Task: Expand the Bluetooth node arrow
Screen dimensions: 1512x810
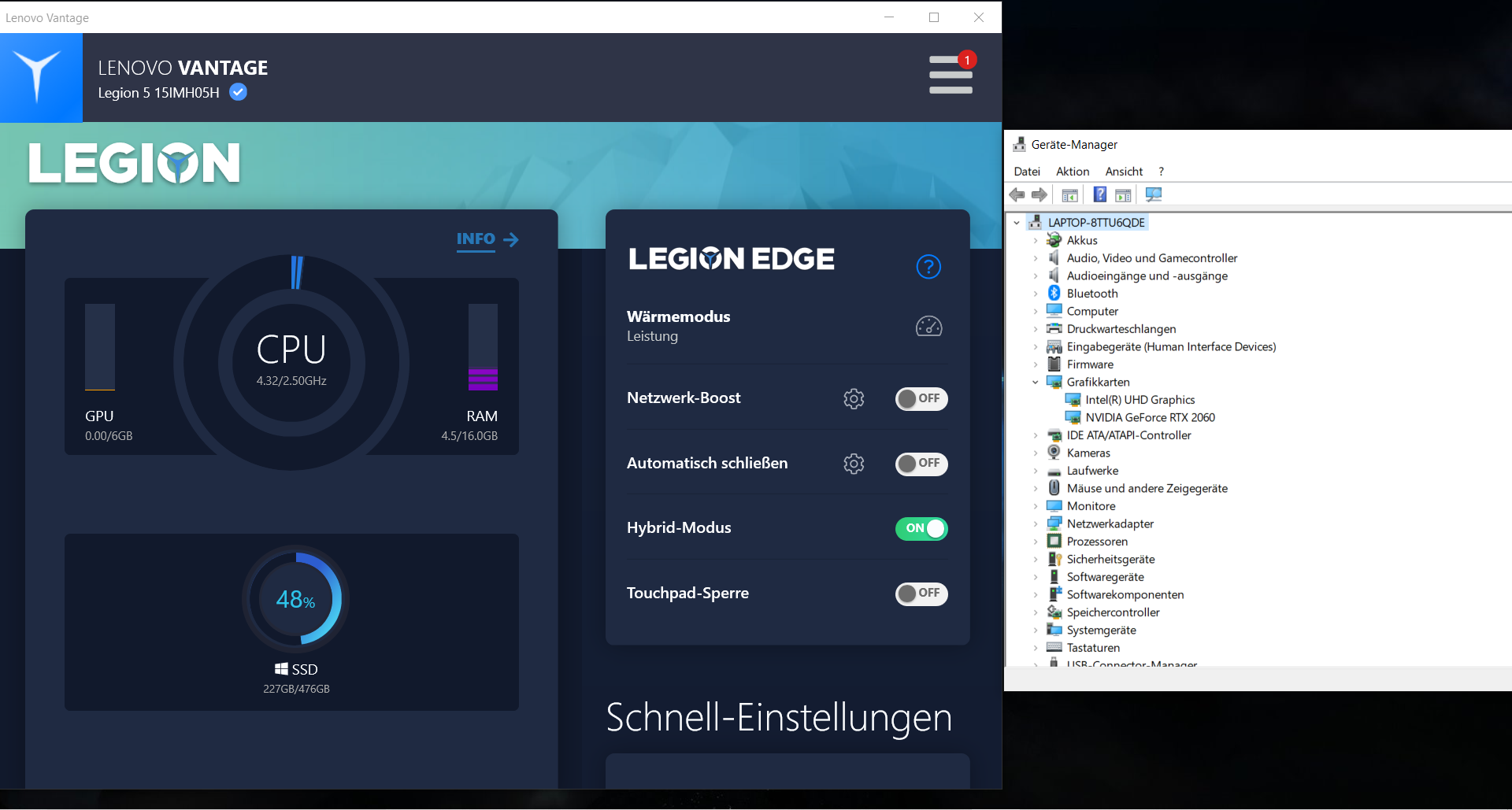Action: (x=1036, y=294)
